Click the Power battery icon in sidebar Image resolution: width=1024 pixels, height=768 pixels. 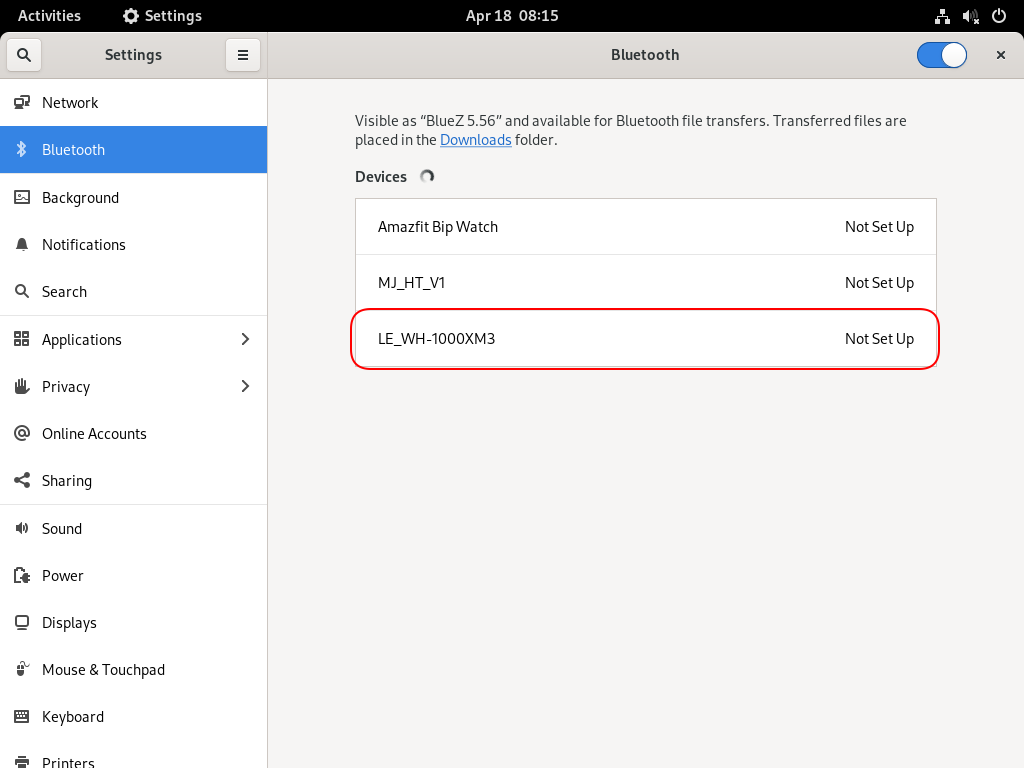click(x=22, y=576)
